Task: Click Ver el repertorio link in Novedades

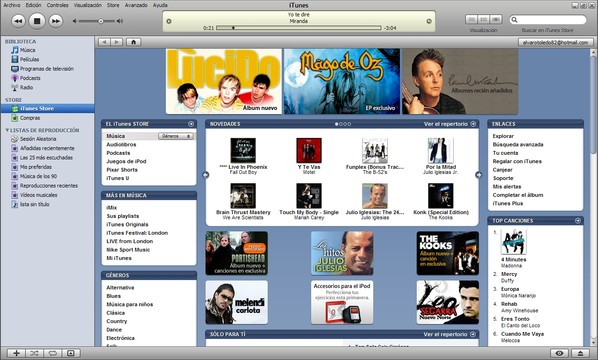Action: [x=445, y=124]
